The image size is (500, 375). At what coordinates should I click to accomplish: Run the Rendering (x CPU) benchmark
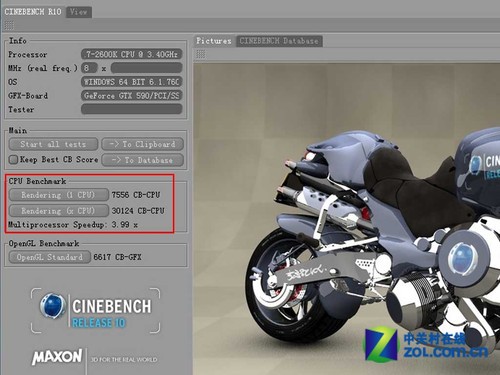[x=59, y=211]
